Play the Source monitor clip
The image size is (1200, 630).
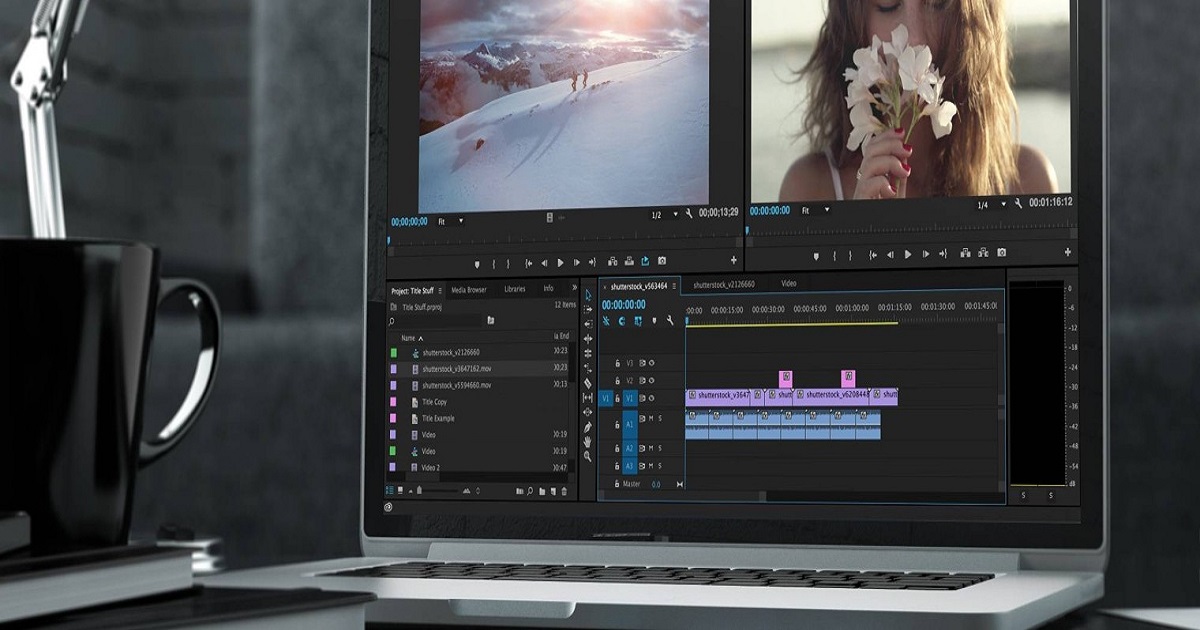pyautogui.click(x=560, y=263)
